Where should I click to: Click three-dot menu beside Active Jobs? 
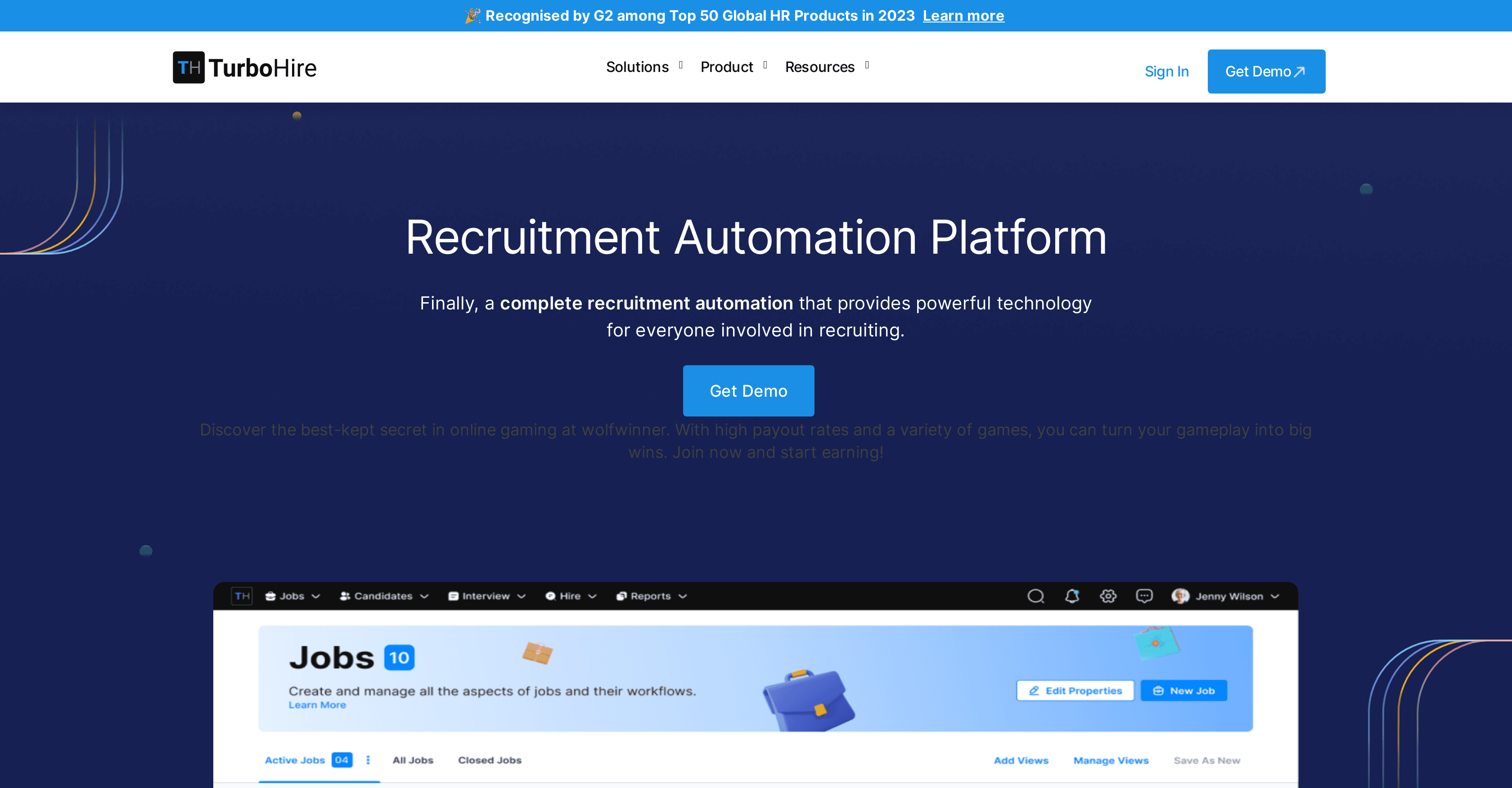(368, 760)
